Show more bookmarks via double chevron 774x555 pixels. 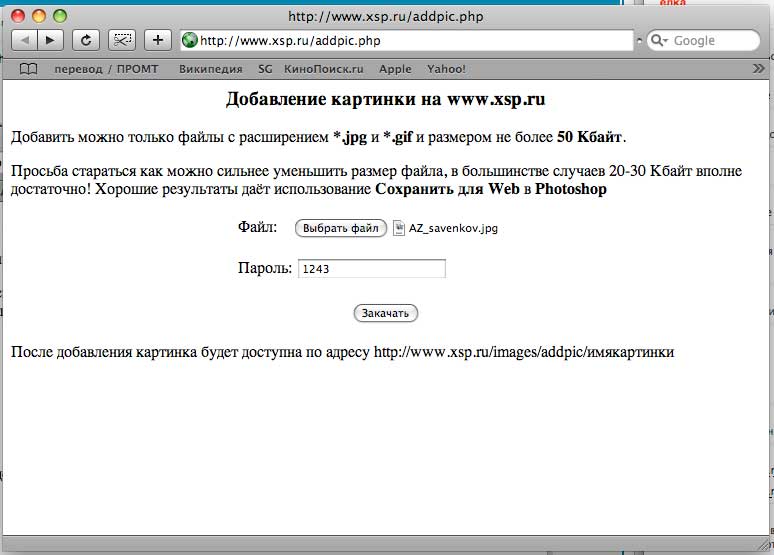click(x=759, y=69)
